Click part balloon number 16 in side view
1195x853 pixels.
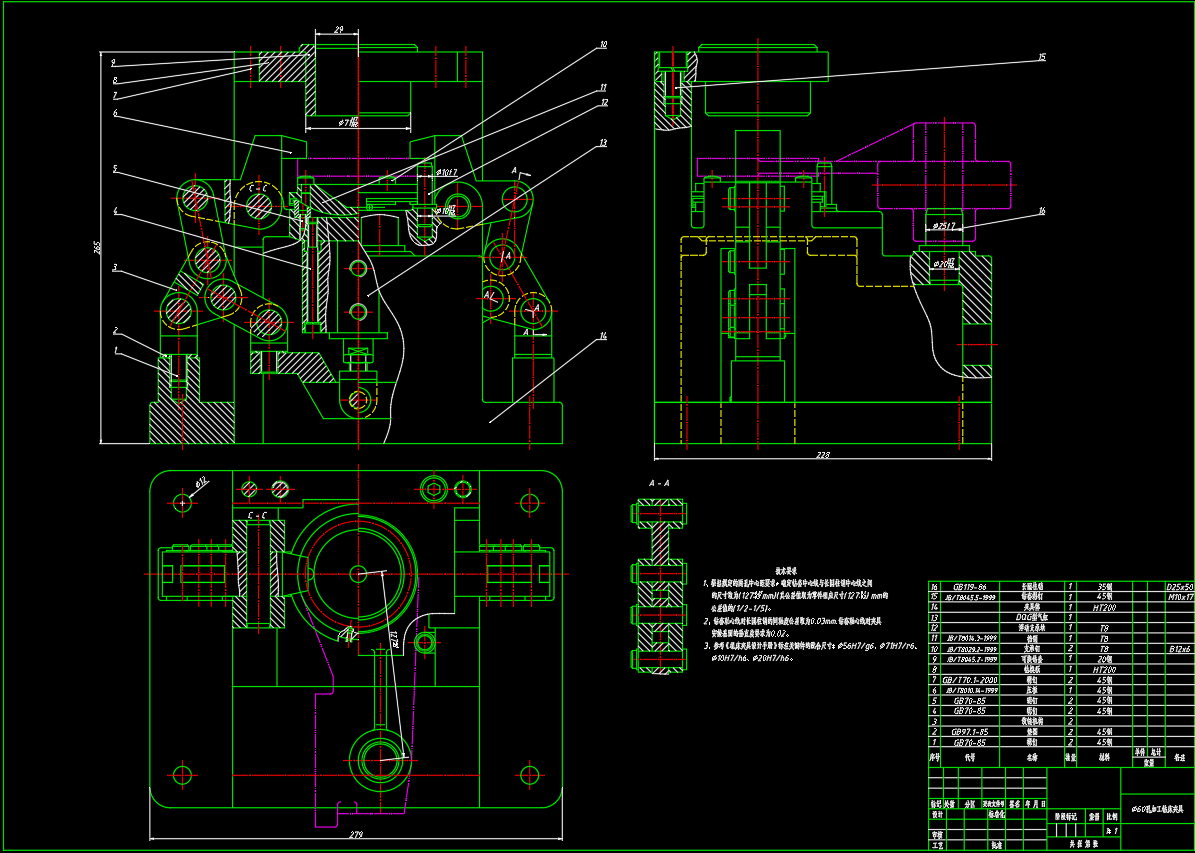[1041, 211]
